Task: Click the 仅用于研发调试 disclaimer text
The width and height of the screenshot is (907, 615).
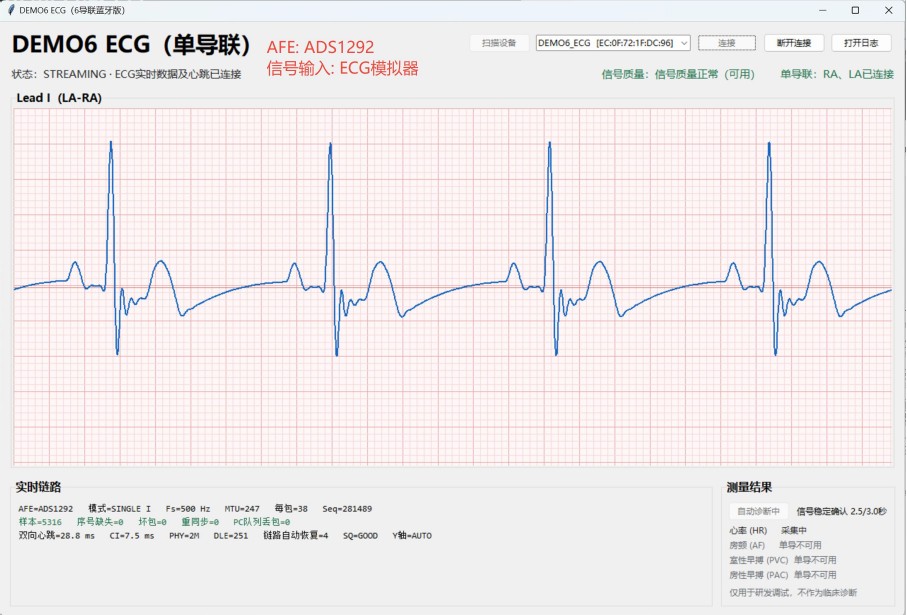Action: [x=793, y=592]
